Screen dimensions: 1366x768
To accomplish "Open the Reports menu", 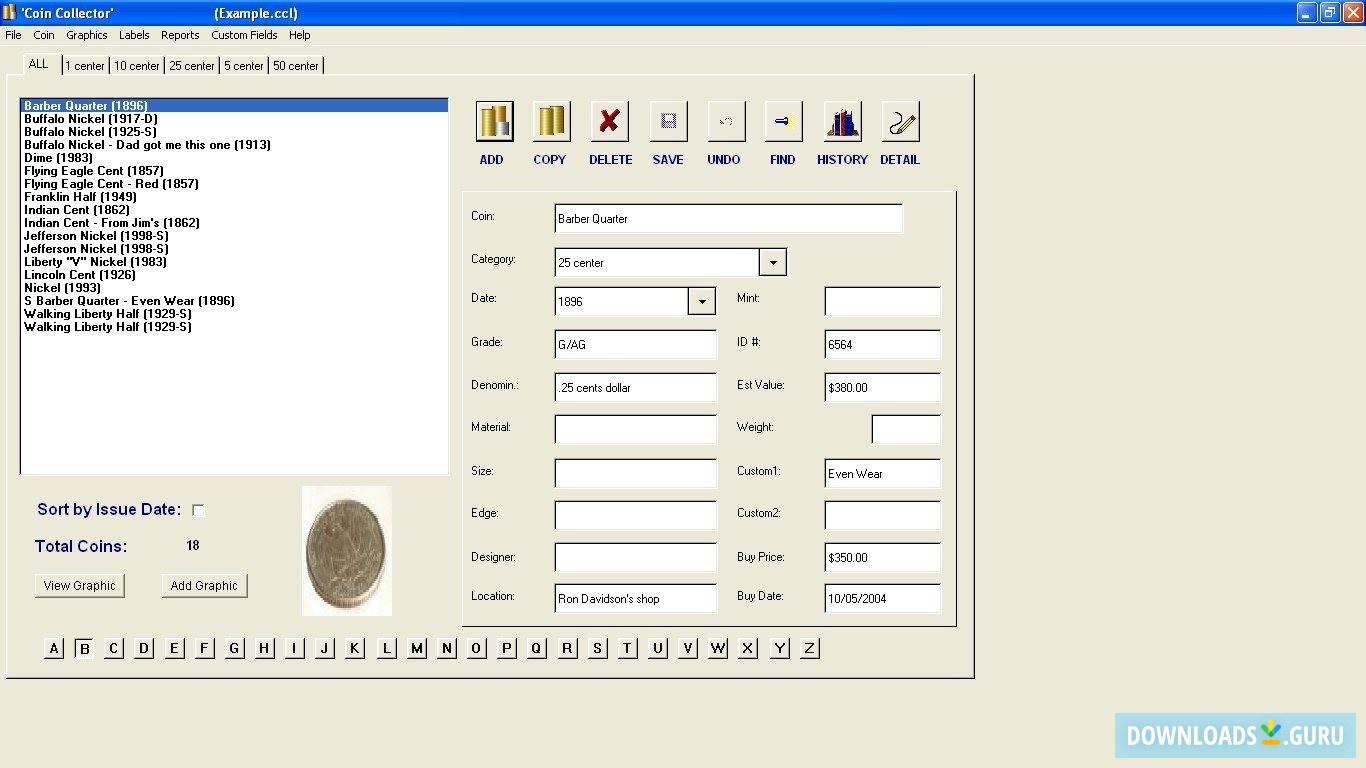I will tap(180, 35).
